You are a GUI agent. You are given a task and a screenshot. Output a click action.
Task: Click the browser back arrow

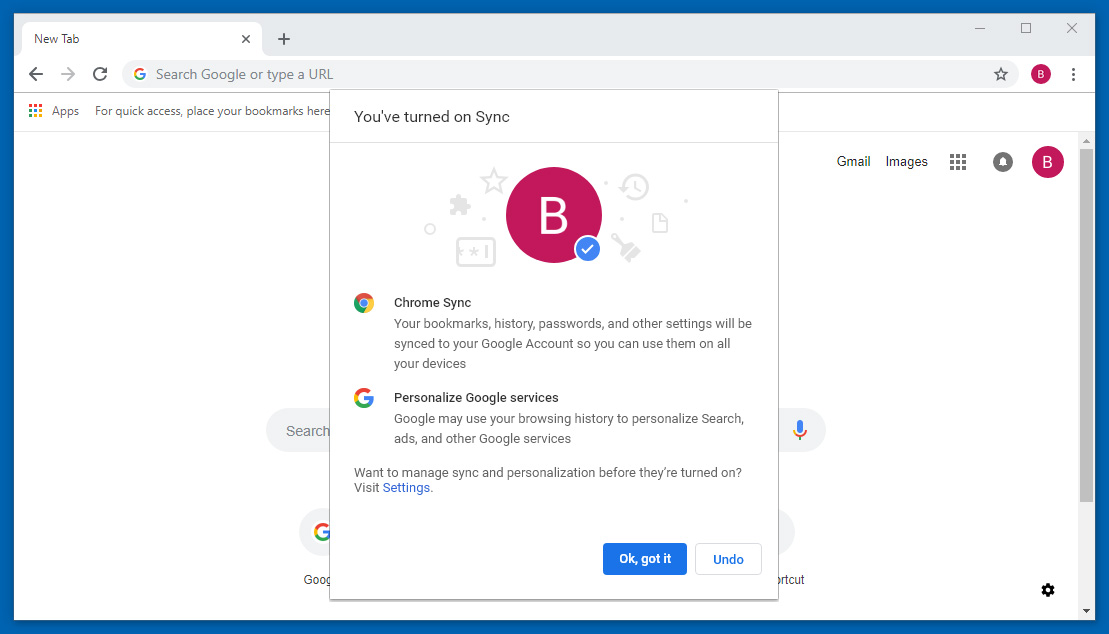(36, 74)
